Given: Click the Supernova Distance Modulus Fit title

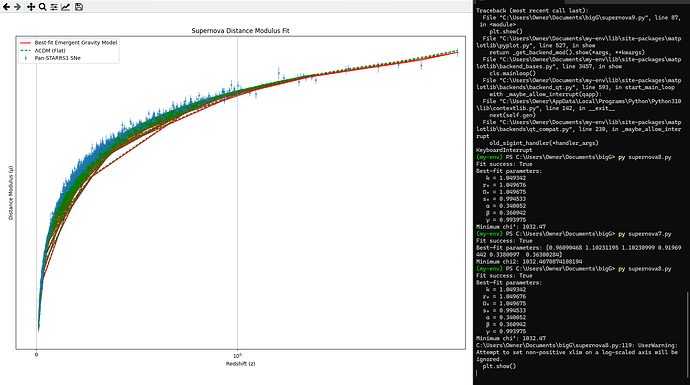Looking at the screenshot, I should pyautogui.click(x=240, y=31).
